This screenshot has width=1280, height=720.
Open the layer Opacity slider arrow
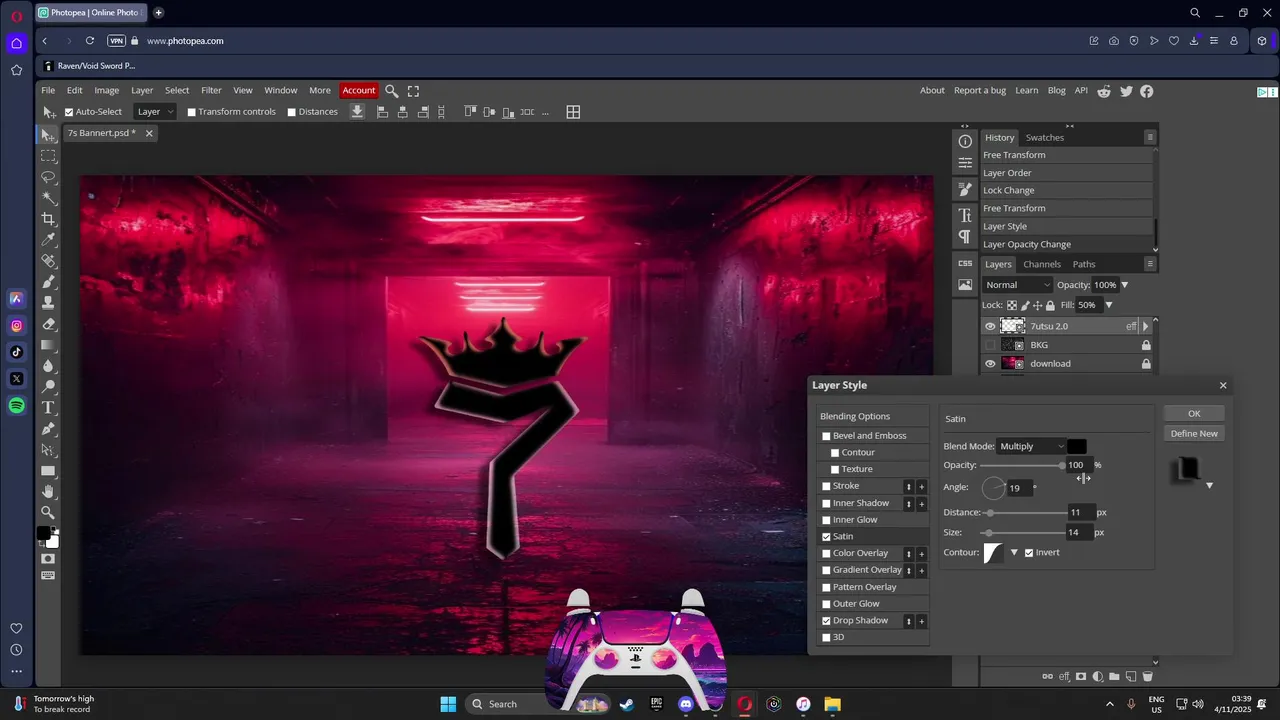point(1124,285)
